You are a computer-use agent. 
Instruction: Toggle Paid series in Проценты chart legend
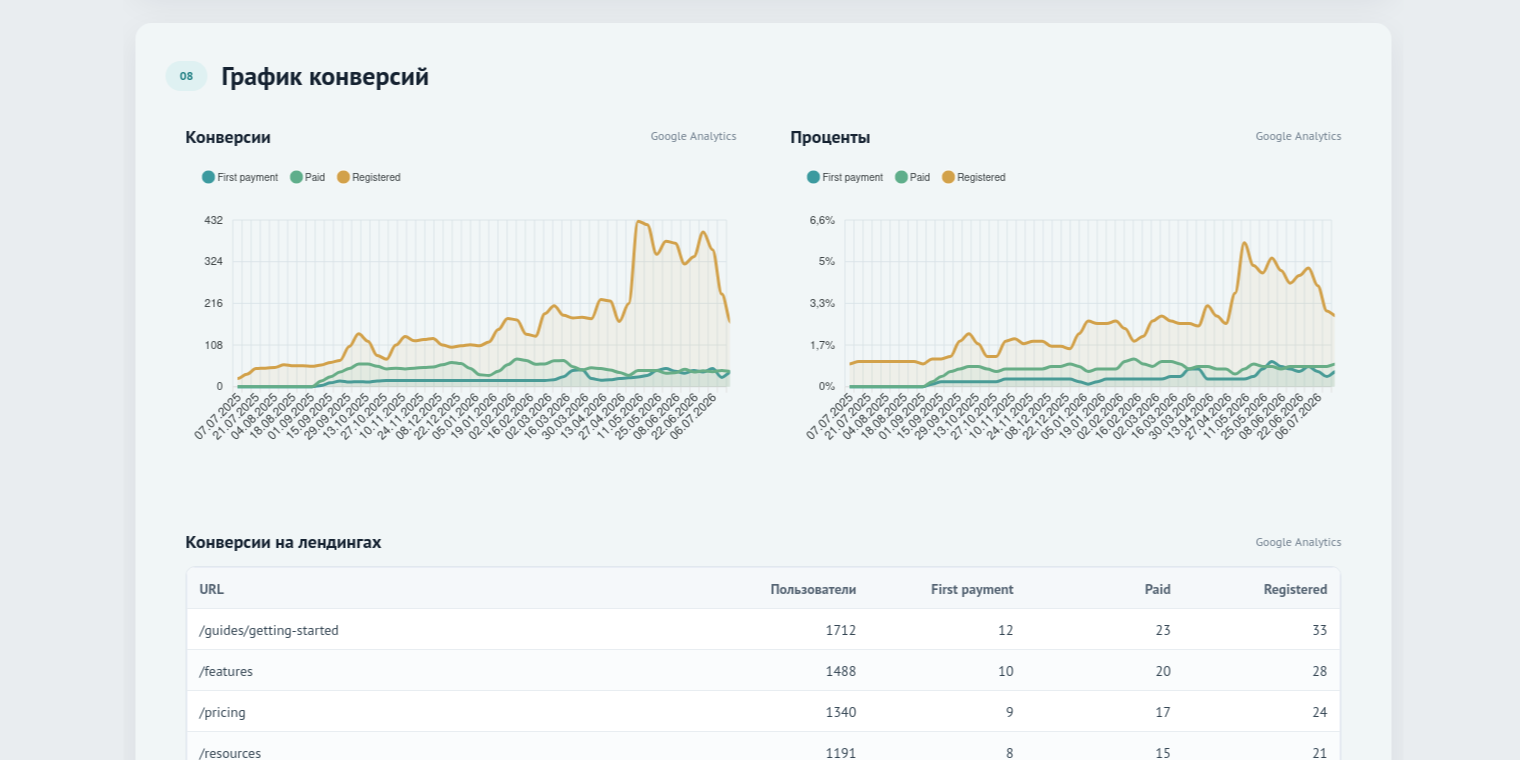913,177
